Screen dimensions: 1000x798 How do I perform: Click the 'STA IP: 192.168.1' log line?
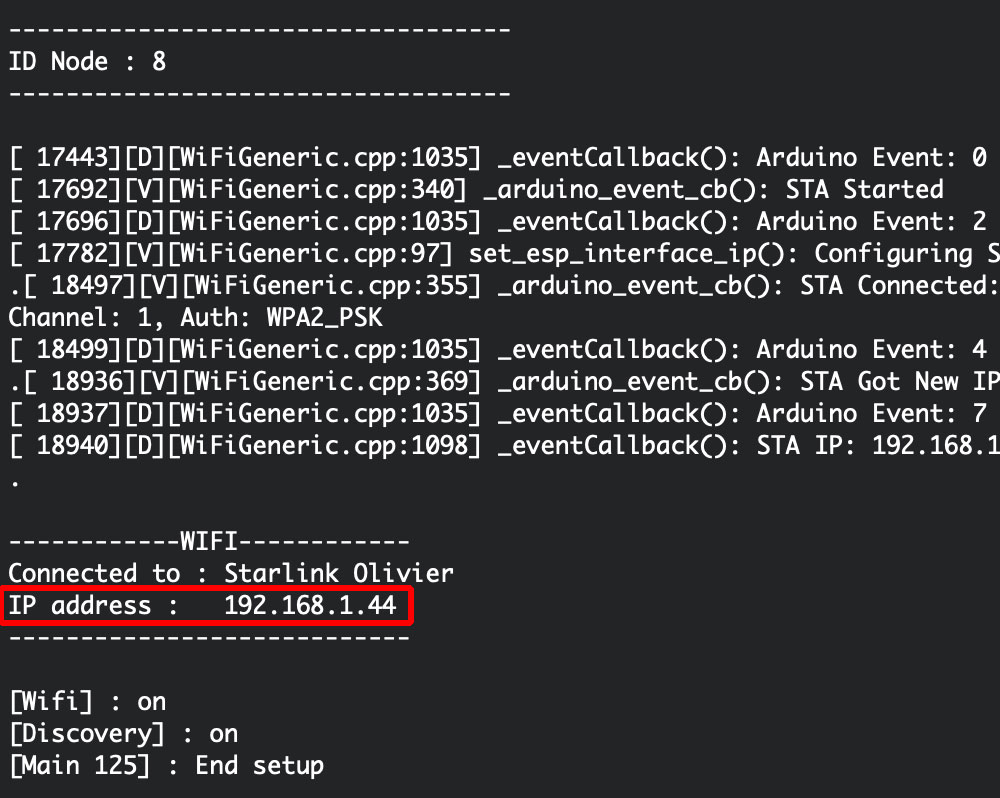tap(504, 445)
